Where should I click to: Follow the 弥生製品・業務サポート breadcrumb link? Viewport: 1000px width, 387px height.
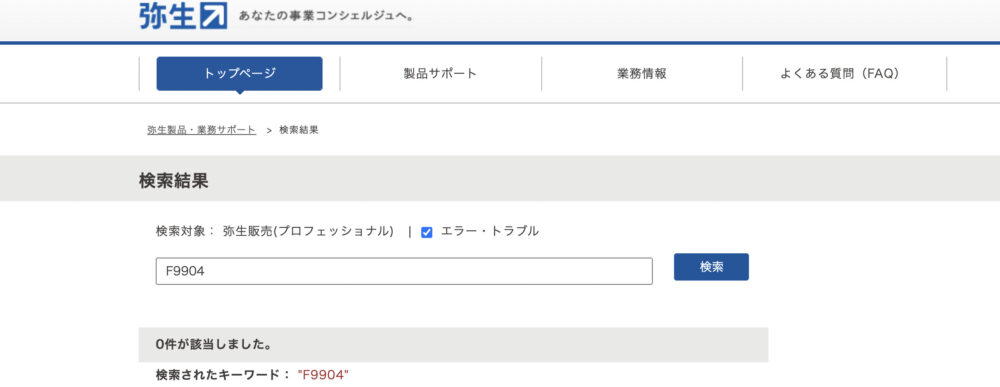[x=202, y=130]
